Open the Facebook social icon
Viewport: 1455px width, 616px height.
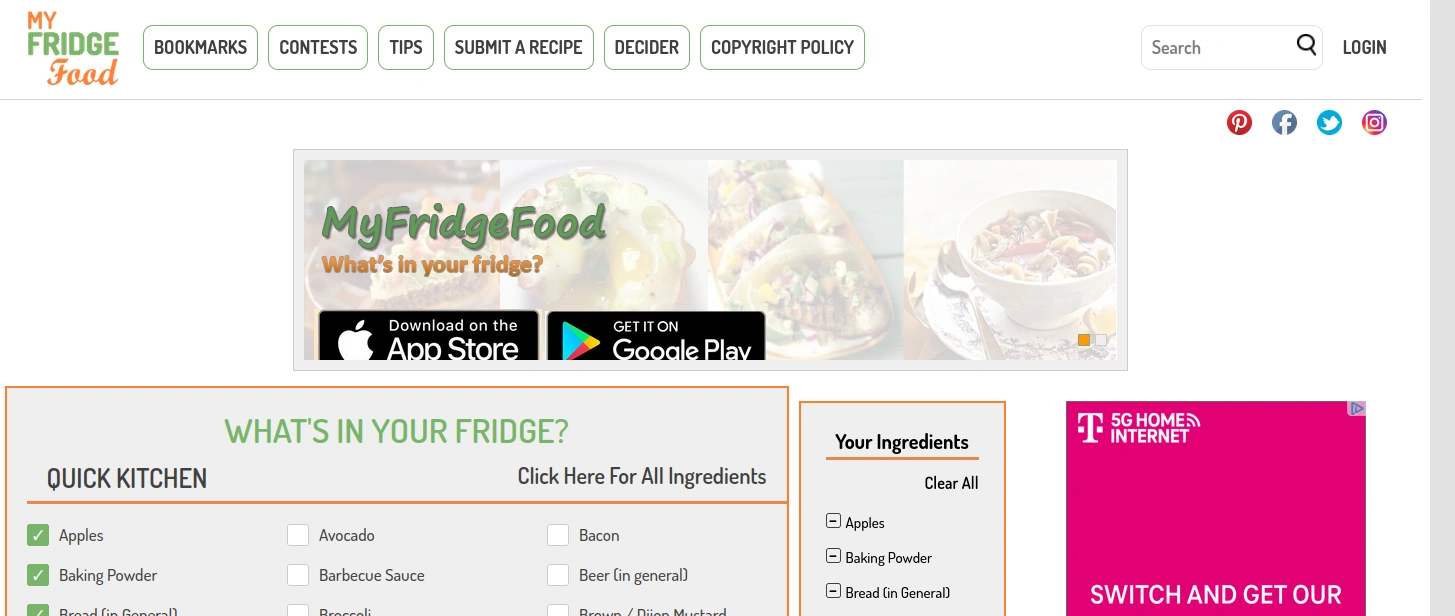(1284, 123)
